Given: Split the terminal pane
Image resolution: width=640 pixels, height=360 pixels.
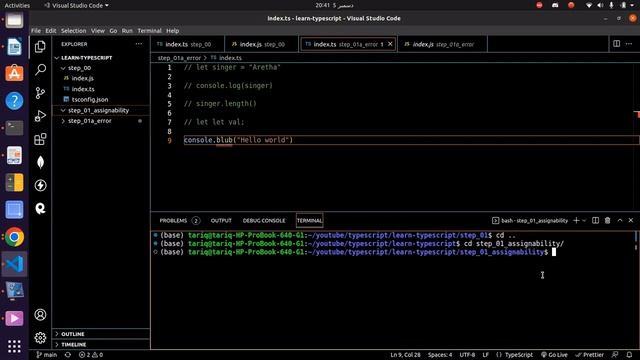Looking at the screenshot, I should point(596,220).
